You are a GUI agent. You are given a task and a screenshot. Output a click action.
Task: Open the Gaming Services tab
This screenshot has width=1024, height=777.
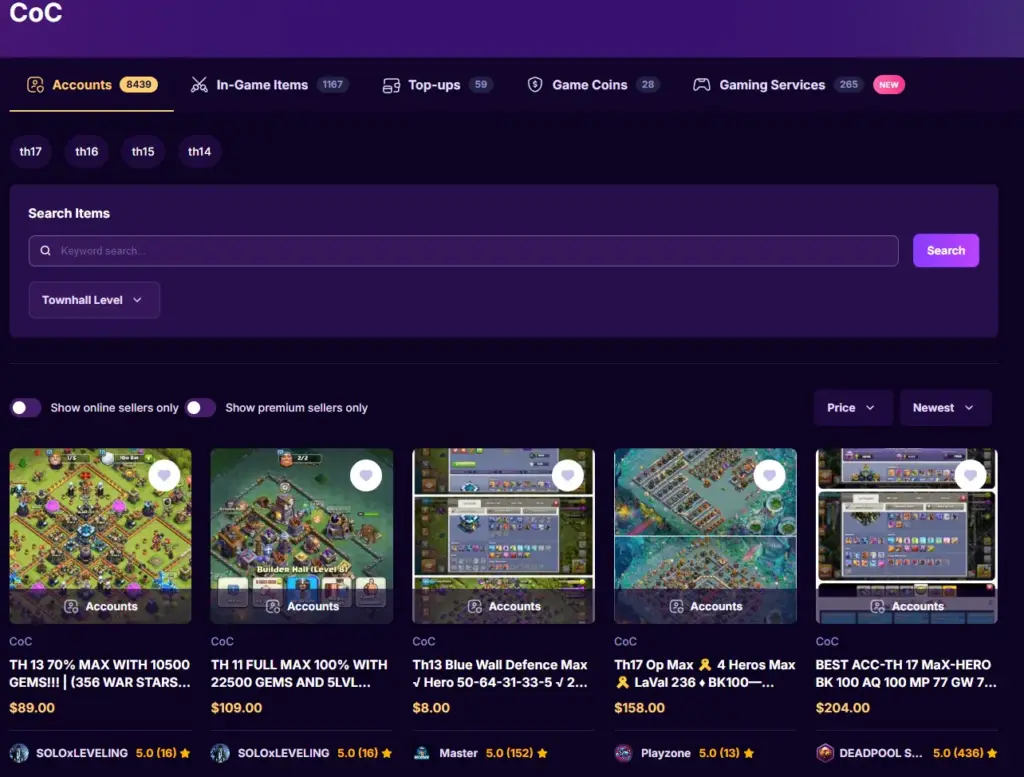pyautogui.click(x=772, y=85)
